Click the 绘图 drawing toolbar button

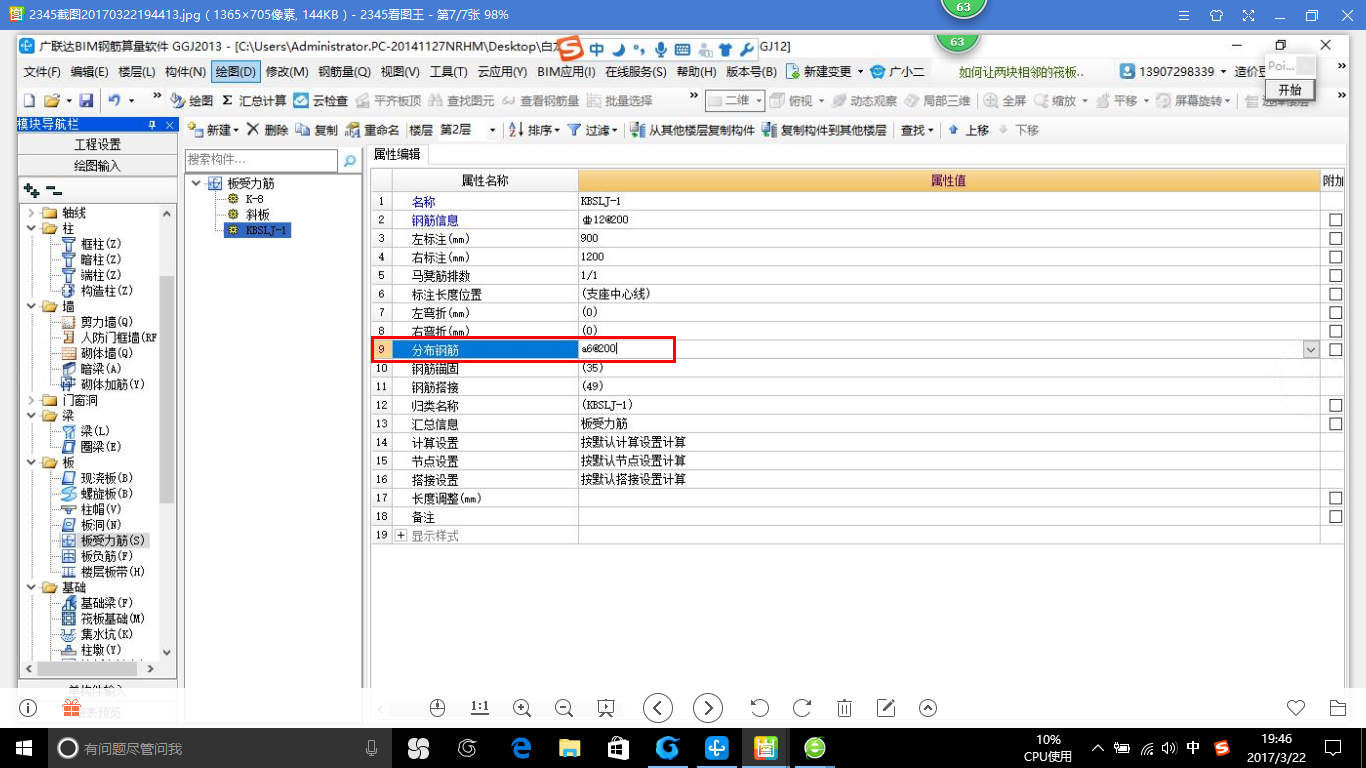coord(191,101)
